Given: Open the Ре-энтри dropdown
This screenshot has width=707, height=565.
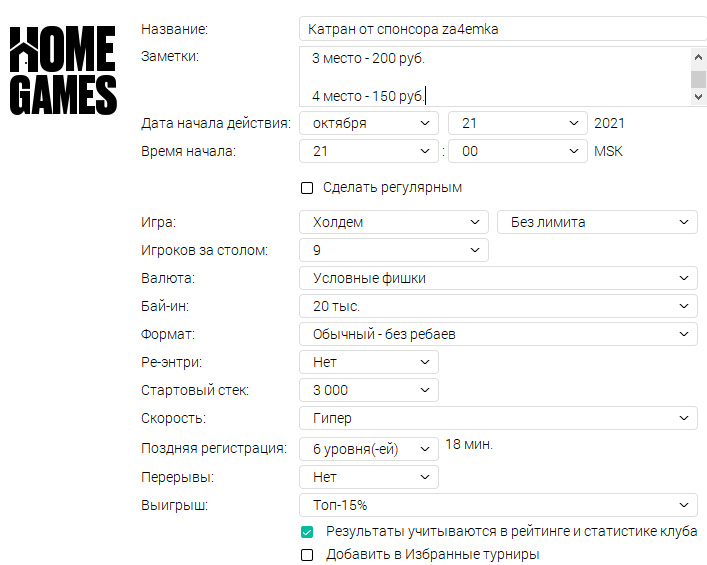Looking at the screenshot, I should 369,362.
